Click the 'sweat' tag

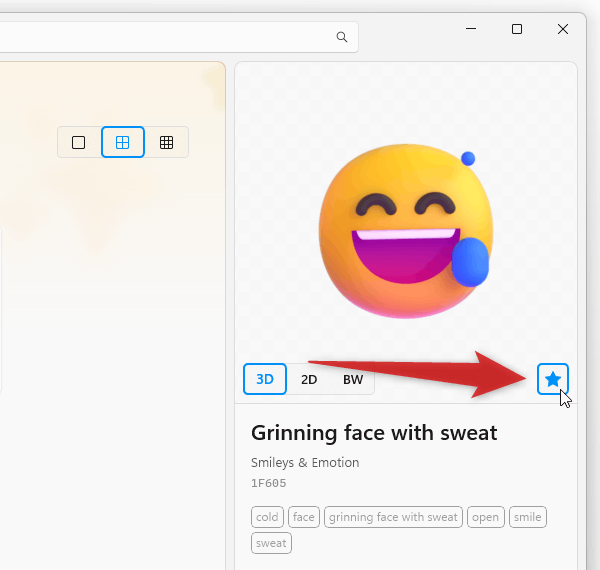pyautogui.click(x=271, y=543)
